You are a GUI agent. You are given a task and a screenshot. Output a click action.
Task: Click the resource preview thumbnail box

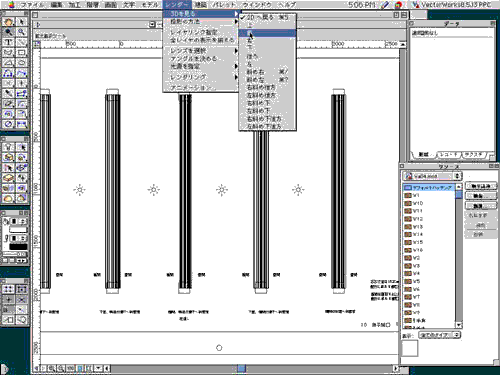pos(410,349)
